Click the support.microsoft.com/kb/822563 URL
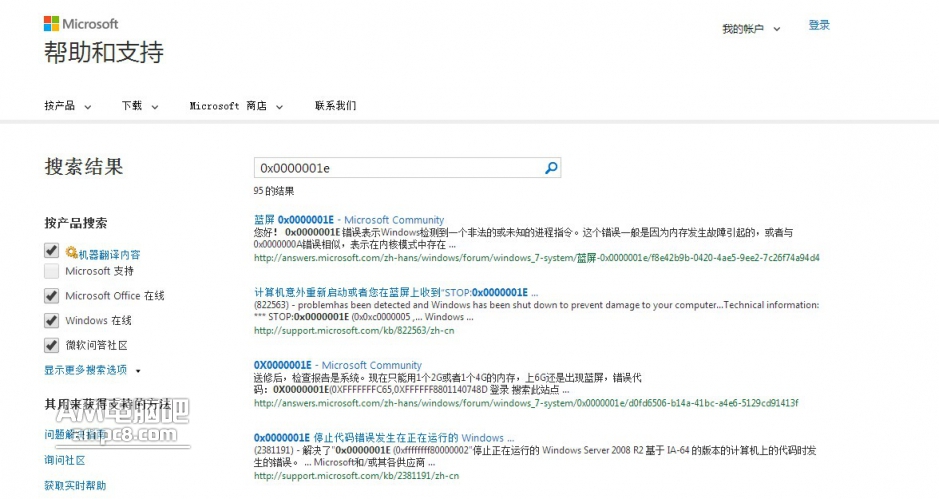This screenshot has height=499, width=939. coord(354,331)
